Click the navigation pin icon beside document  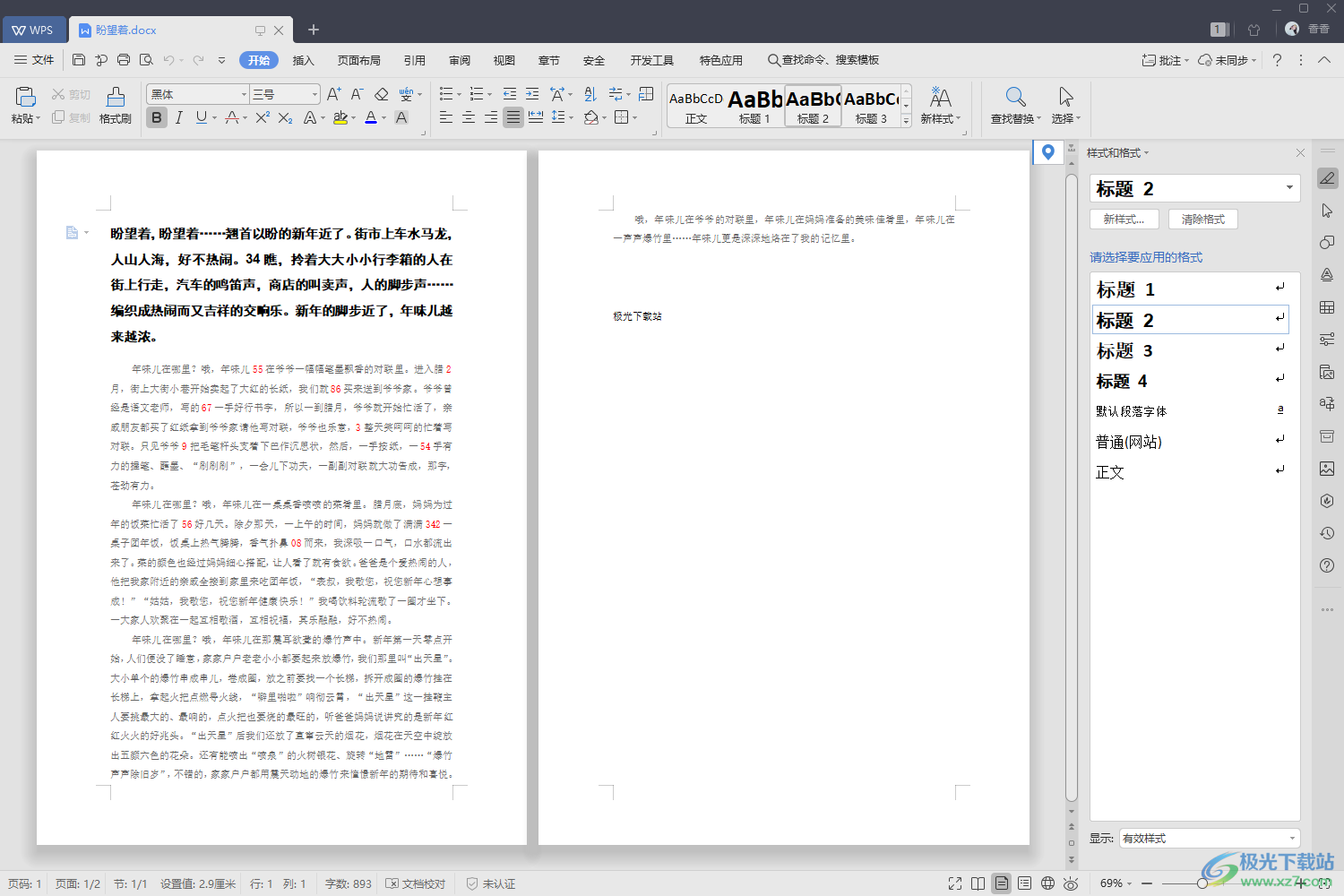[1048, 152]
